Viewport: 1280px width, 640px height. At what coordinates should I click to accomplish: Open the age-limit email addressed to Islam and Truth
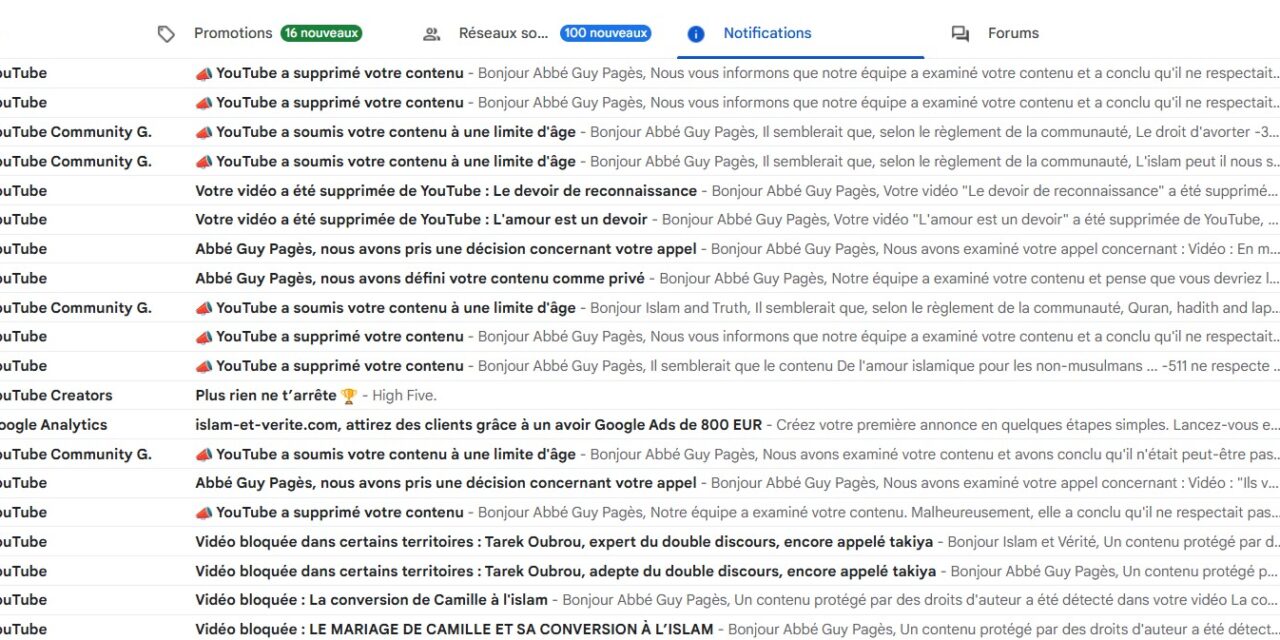[x=640, y=308]
